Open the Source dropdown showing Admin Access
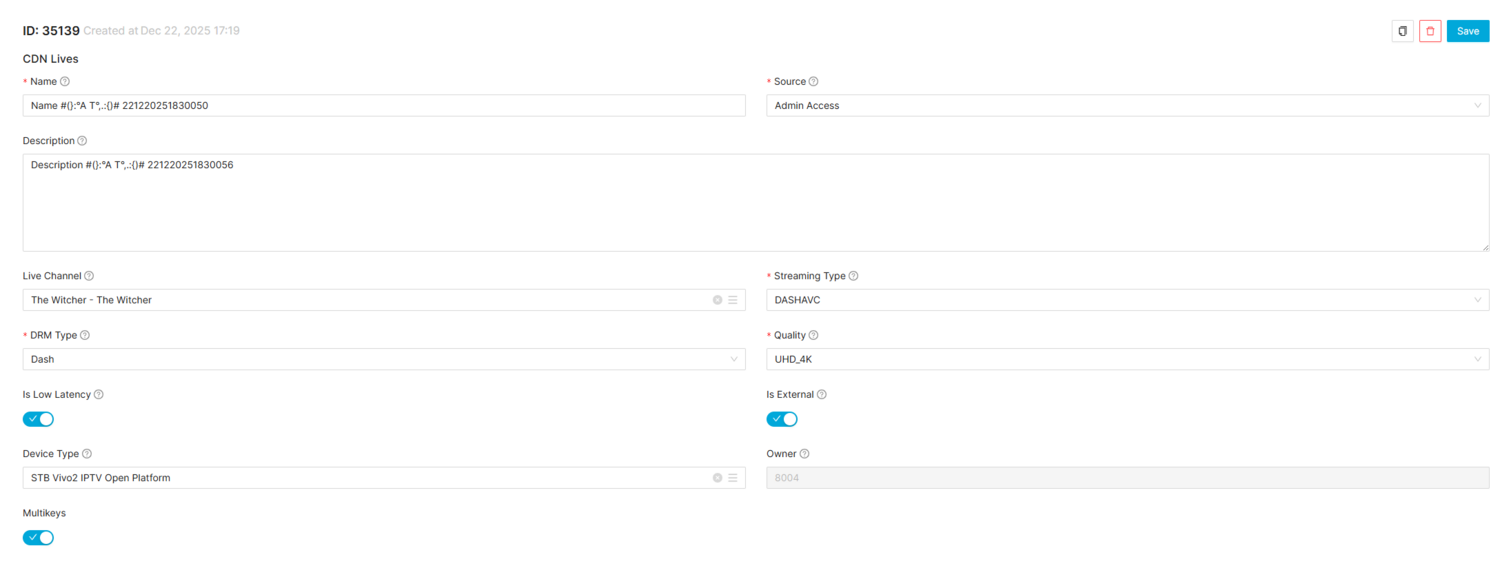This screenshot has height=566, width=1500. pos(1126,106)
